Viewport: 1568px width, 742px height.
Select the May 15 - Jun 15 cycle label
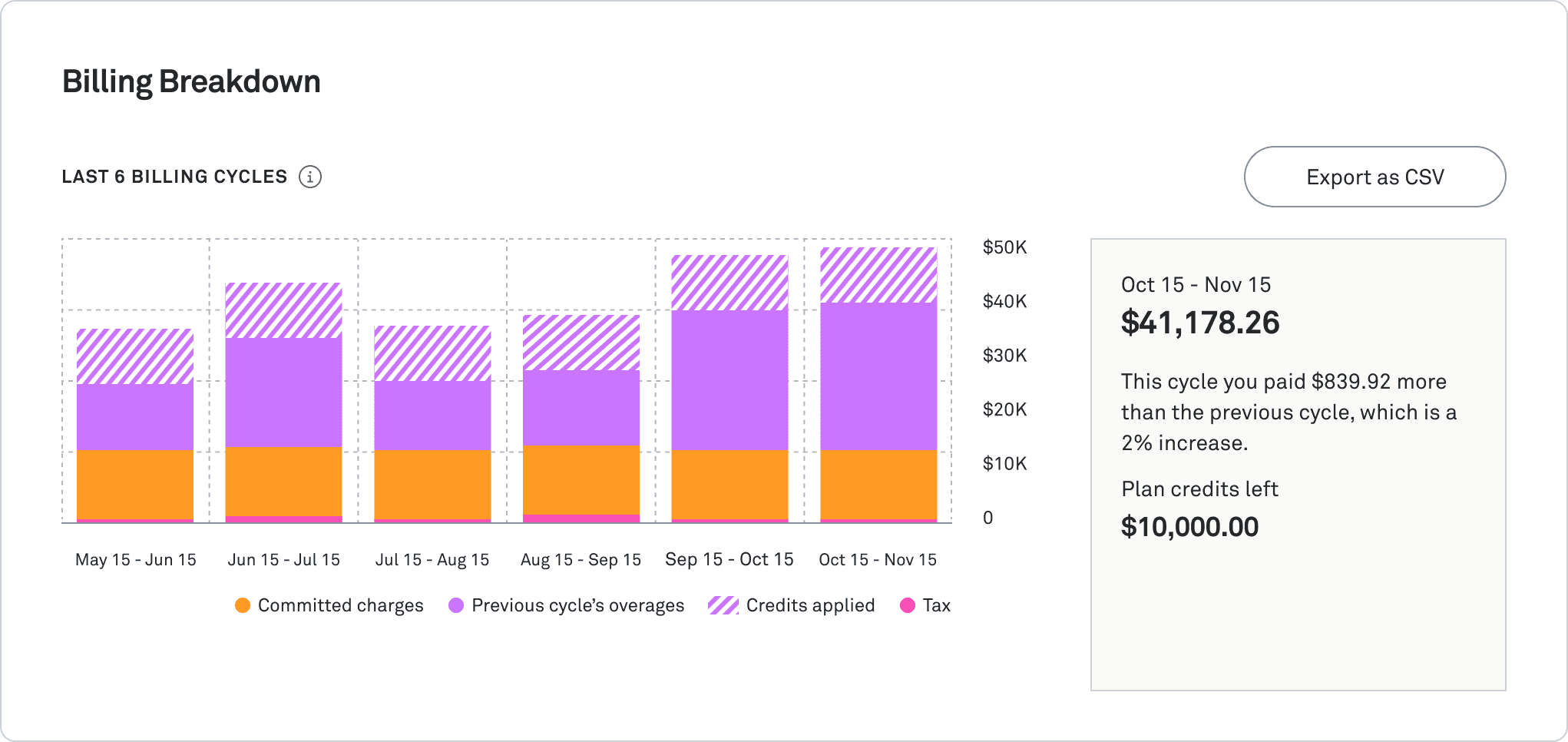click(x=135, y=559)
